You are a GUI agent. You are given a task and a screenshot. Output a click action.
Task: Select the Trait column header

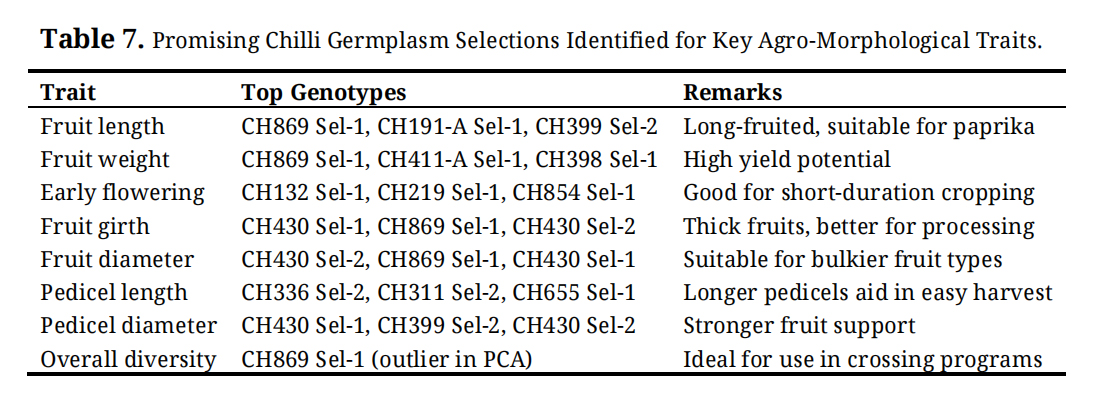click(x=68, y=93)
